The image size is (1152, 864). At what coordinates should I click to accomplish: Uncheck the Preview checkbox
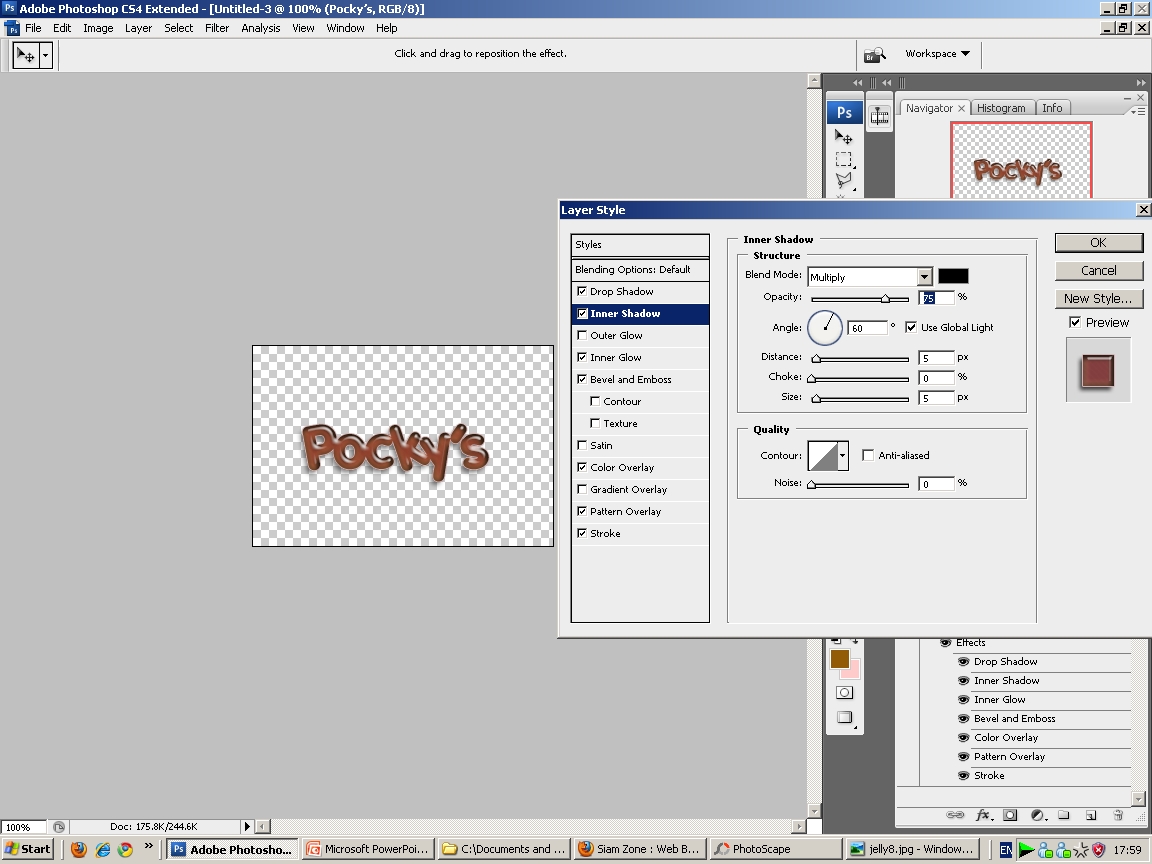(x=1075, y=322)
